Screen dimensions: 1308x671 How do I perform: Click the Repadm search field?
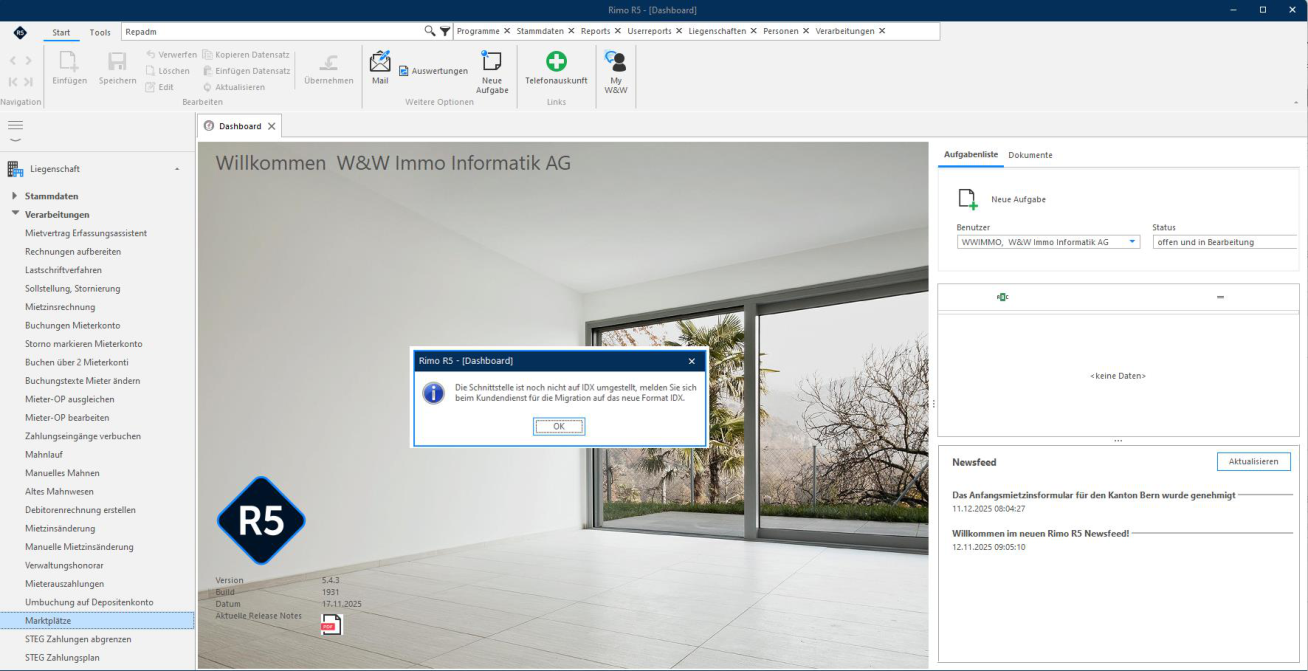pyautogui.click(x=271, y=31)
